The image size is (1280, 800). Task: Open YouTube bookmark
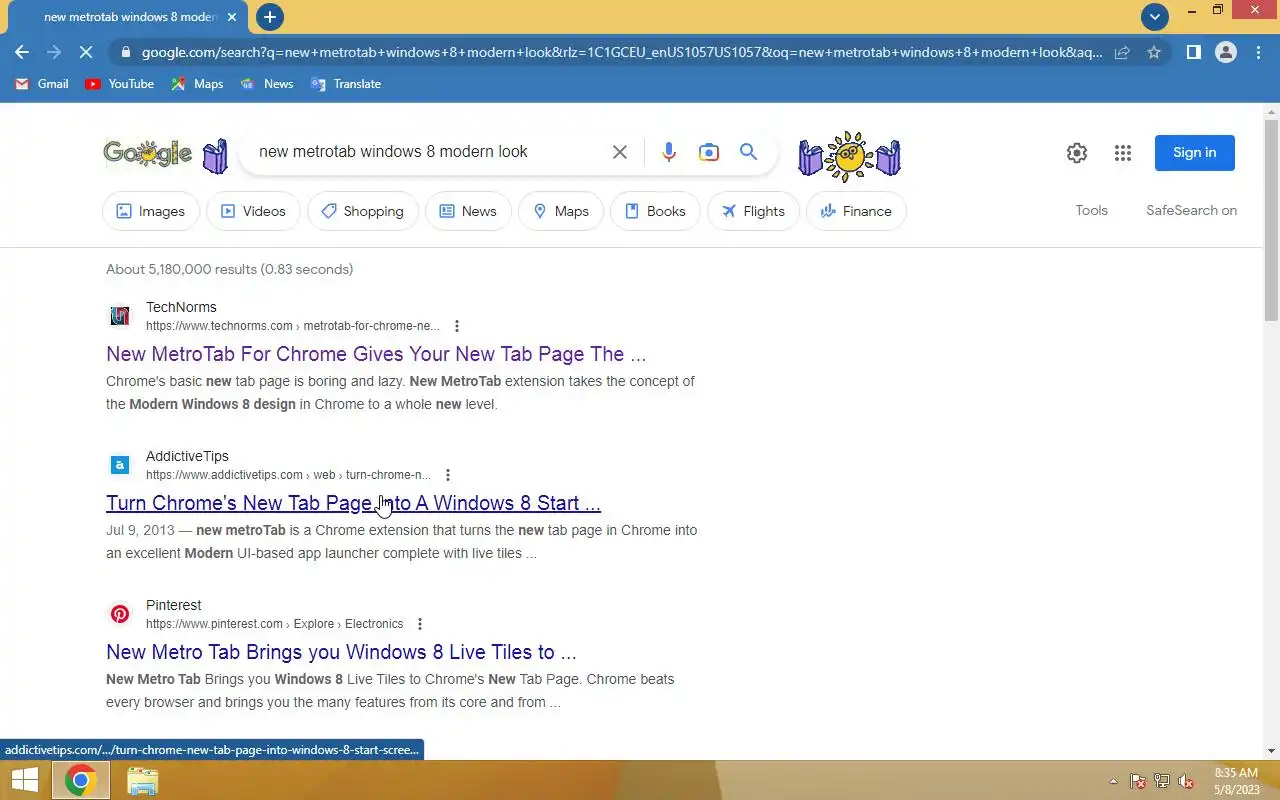(x=120, y=84)
